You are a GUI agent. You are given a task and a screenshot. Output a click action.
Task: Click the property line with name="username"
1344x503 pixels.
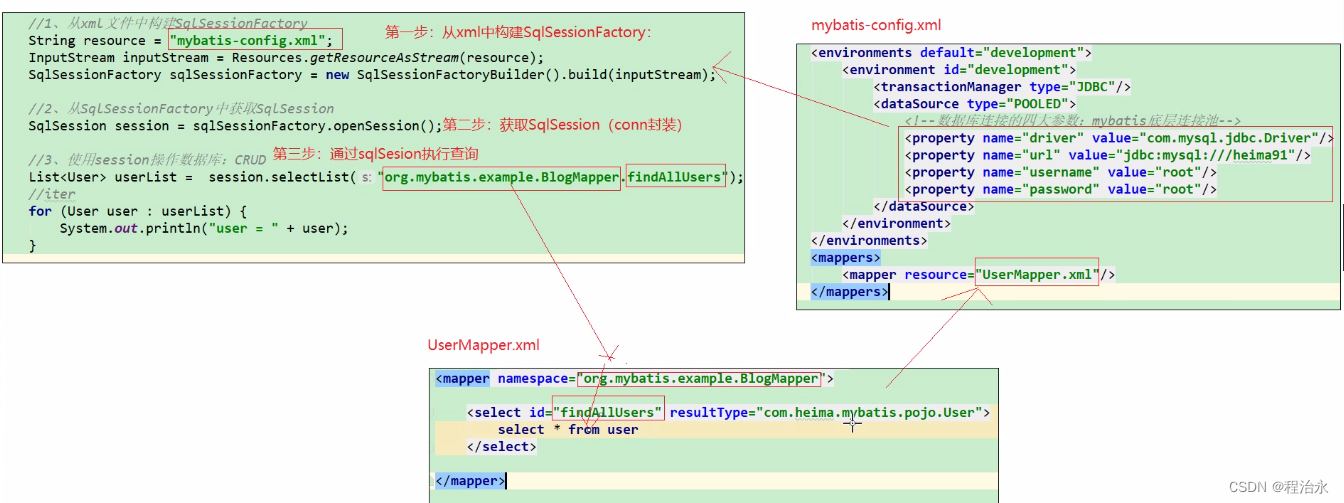coord(1061,172)
